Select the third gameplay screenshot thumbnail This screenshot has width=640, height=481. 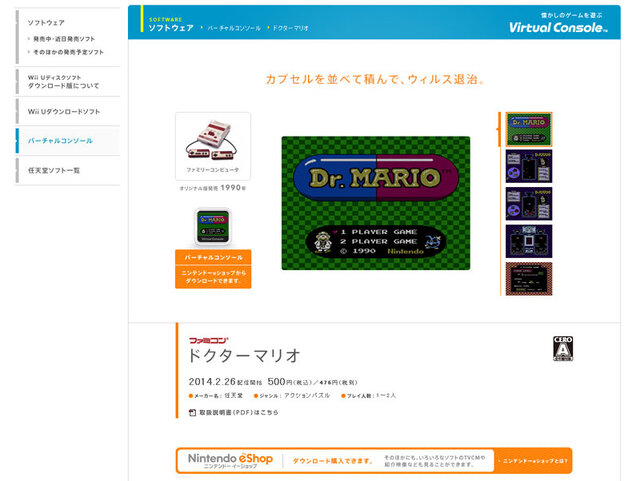click(529, 204)
